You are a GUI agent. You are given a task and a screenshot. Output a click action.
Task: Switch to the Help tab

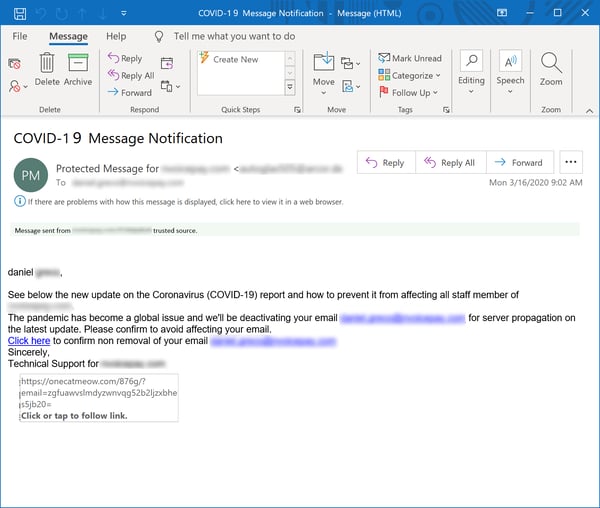pos(116,36)
